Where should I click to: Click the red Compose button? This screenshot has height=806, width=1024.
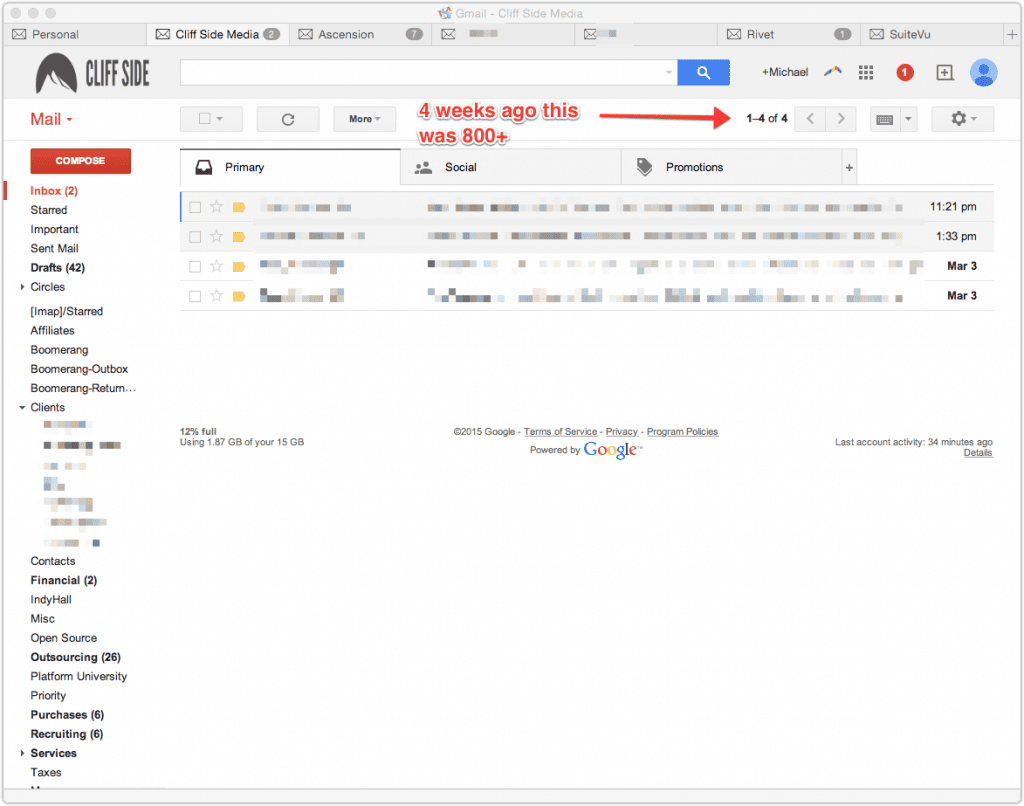(x=80, y=161)
